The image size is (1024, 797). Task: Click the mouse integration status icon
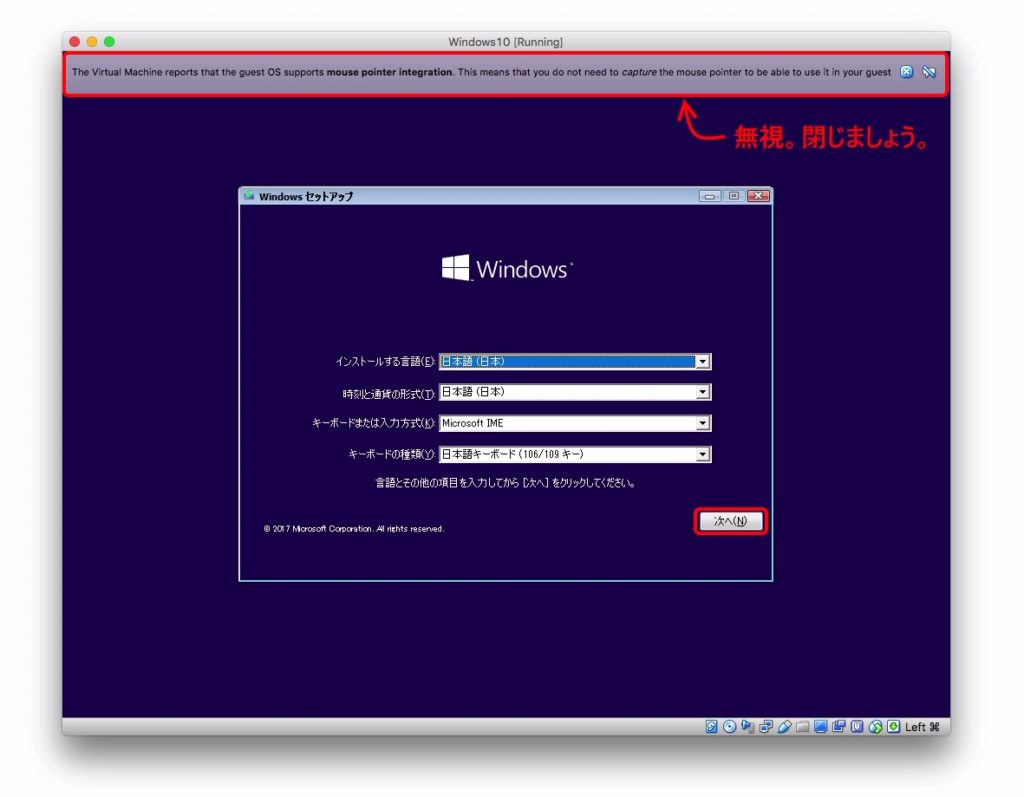(876, 726)
